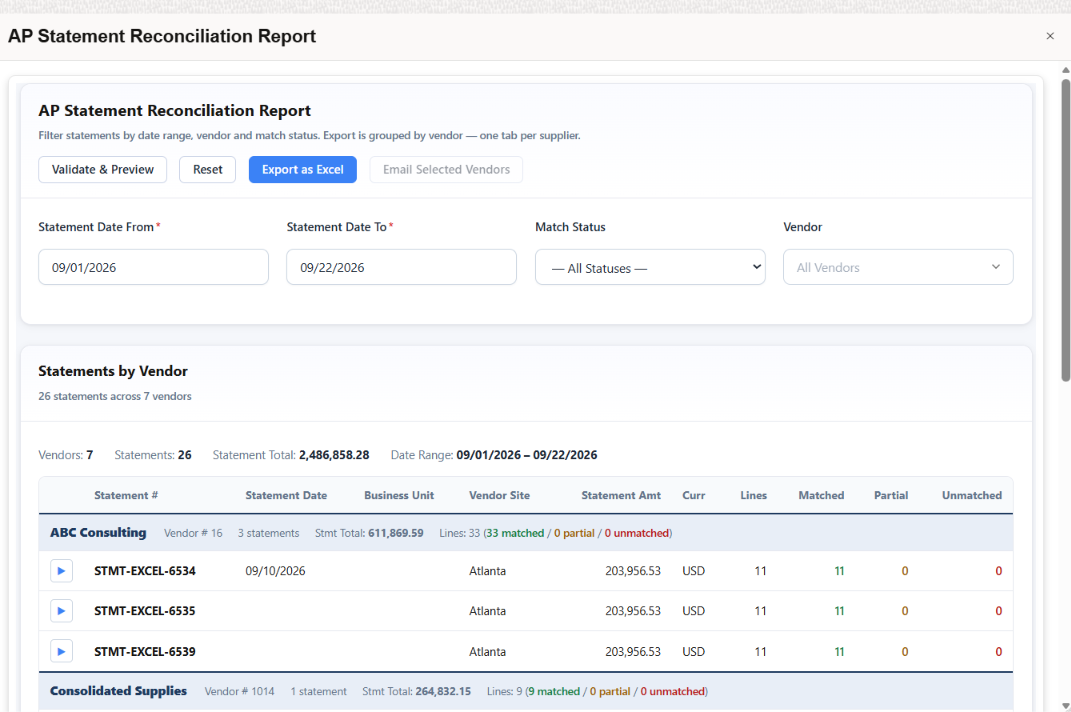
Task: Click Validate & Preview button
Action: point(102,169)
